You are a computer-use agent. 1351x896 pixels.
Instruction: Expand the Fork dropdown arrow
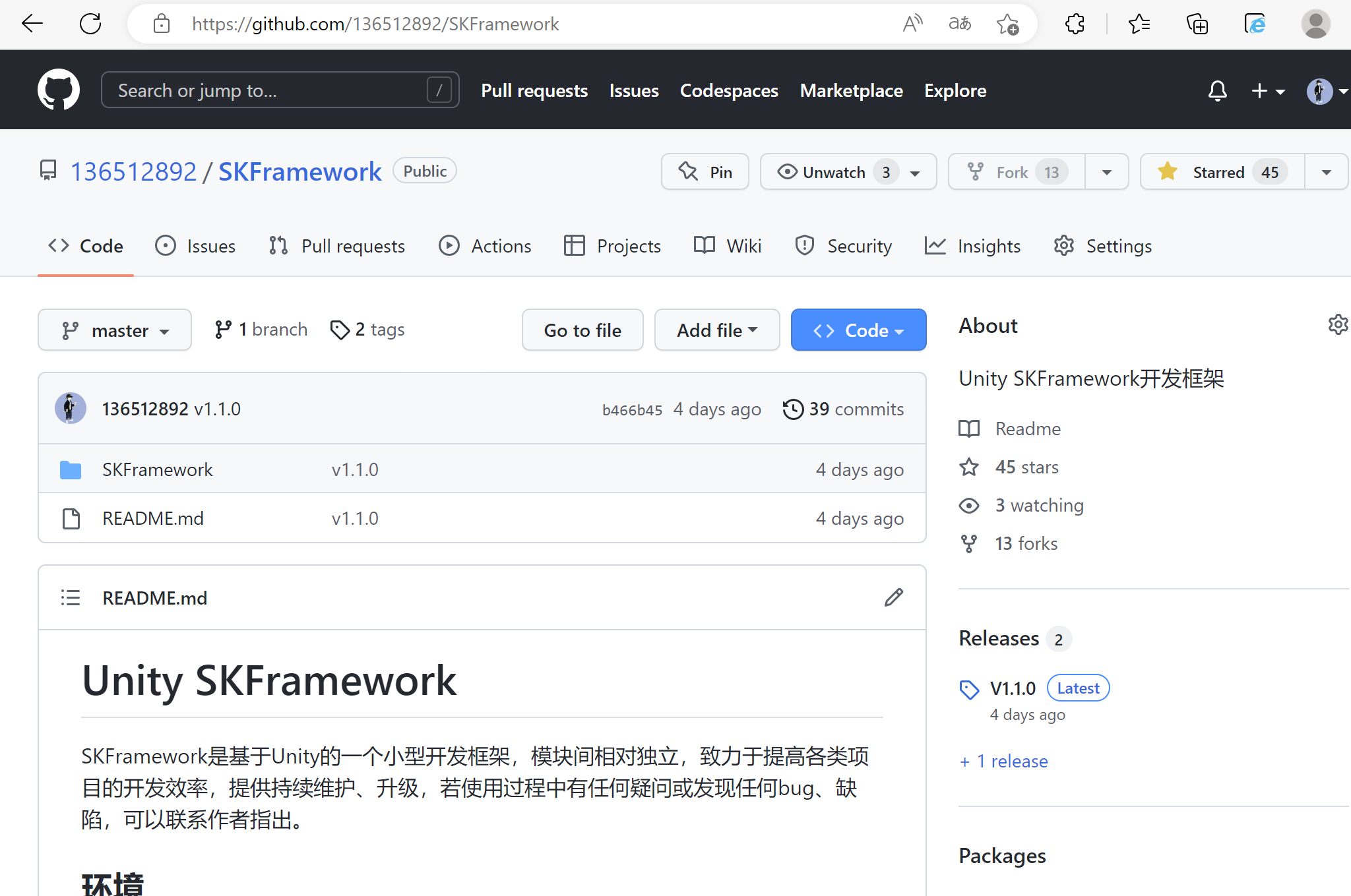click(1107, 172)
